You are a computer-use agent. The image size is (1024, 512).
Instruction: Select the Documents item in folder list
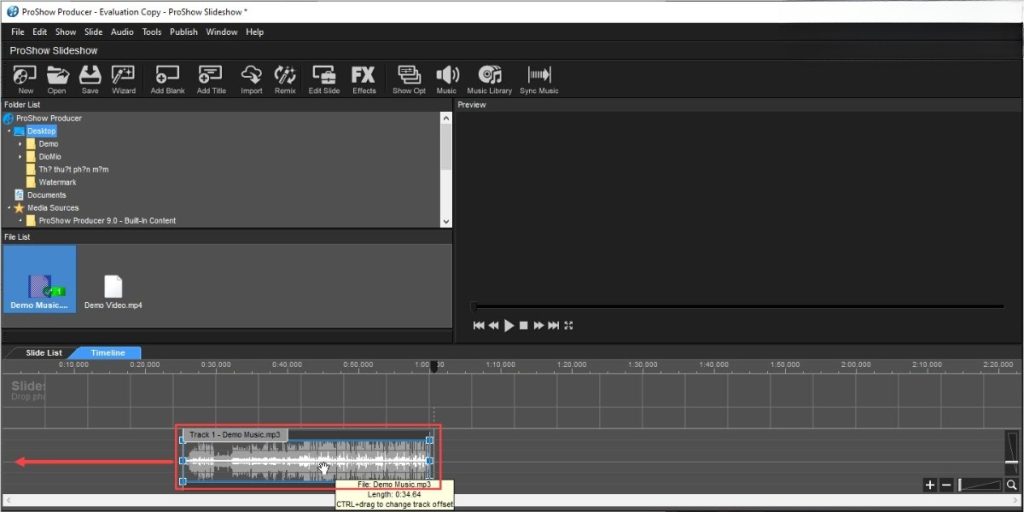[x=46, y=195]
